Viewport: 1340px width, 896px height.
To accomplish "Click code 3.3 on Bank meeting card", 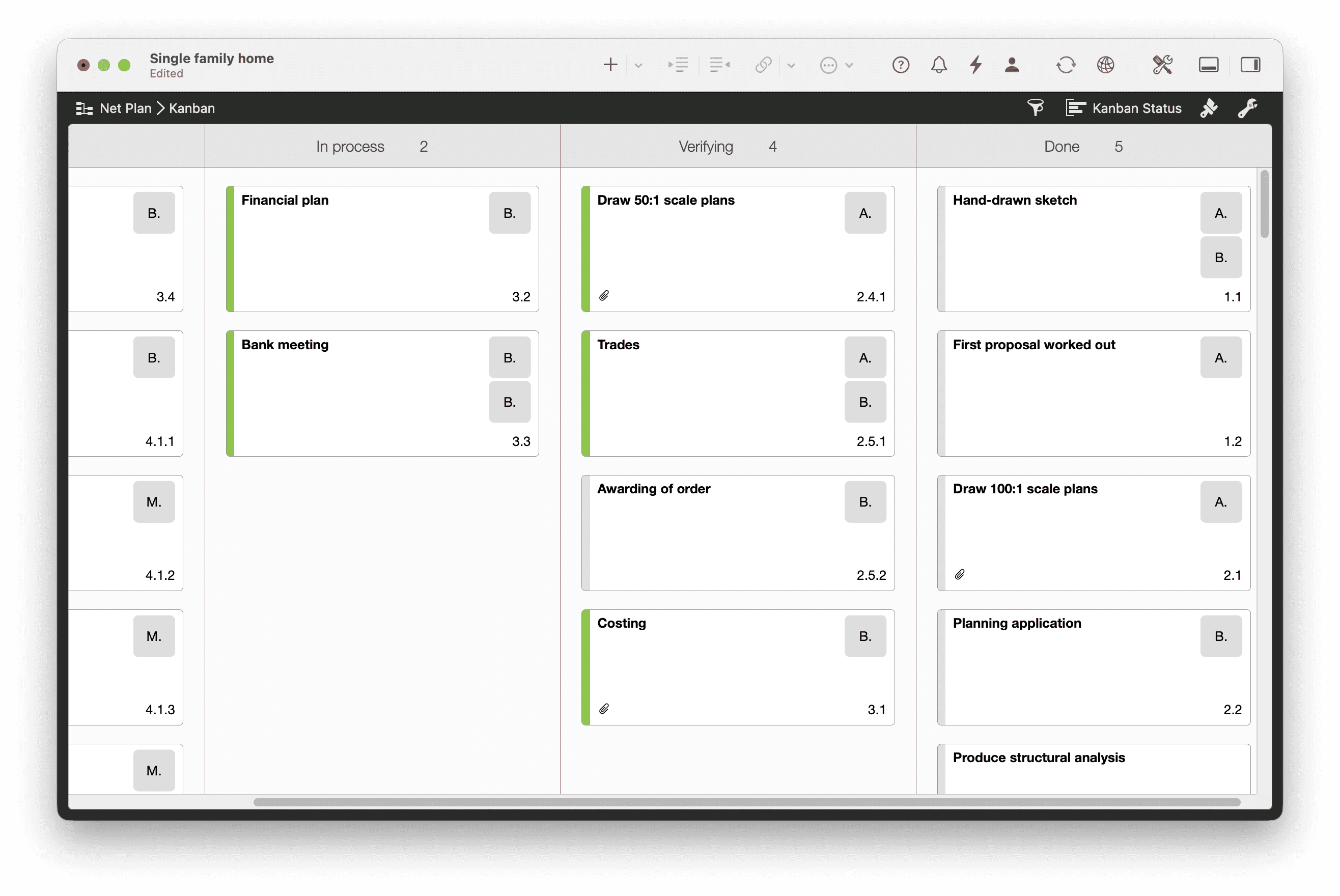I will [520, 441].
